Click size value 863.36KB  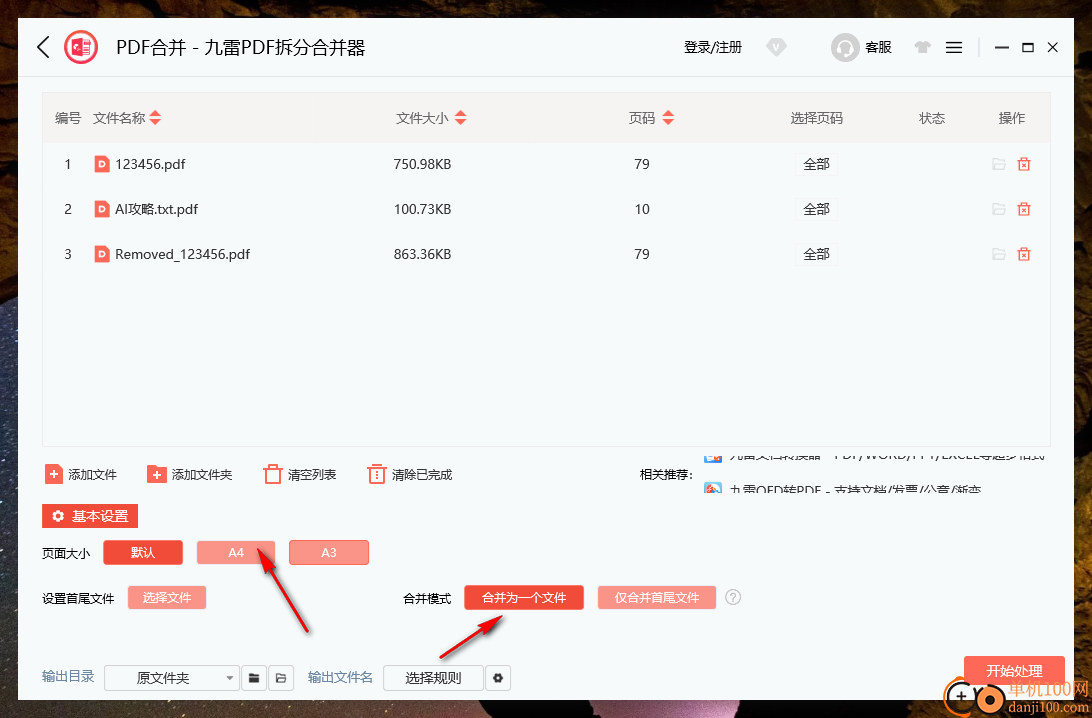tap(422, 254)
